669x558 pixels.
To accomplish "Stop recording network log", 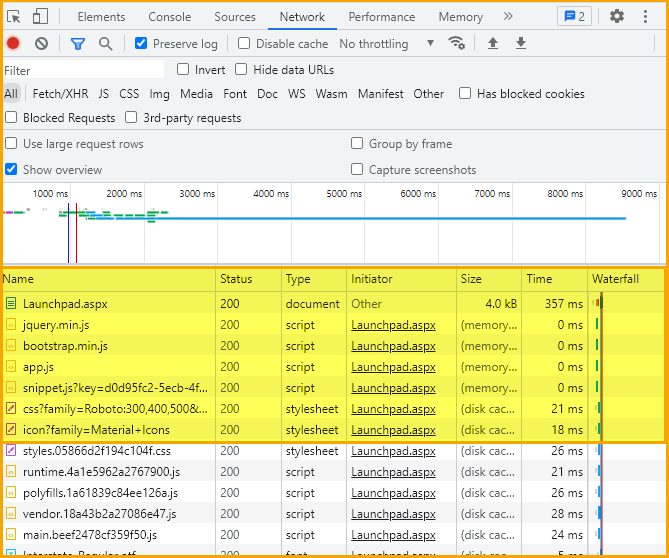I will 13,43.
